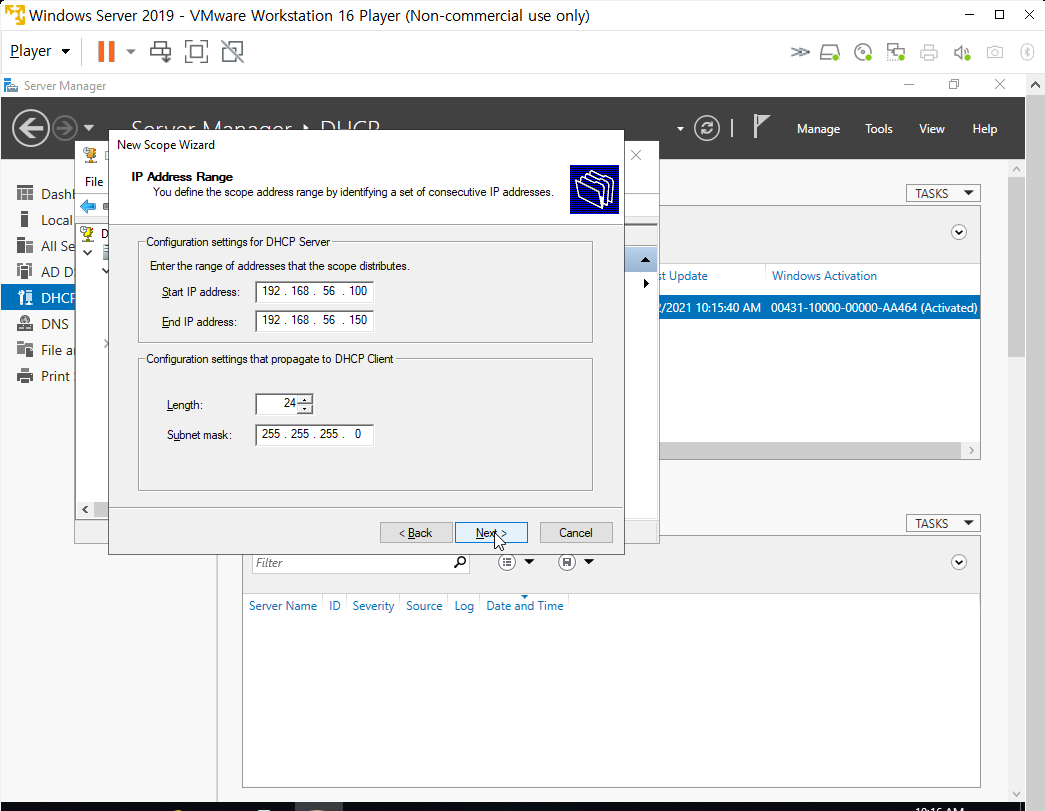Click the printer device icon

coord(928,52)
